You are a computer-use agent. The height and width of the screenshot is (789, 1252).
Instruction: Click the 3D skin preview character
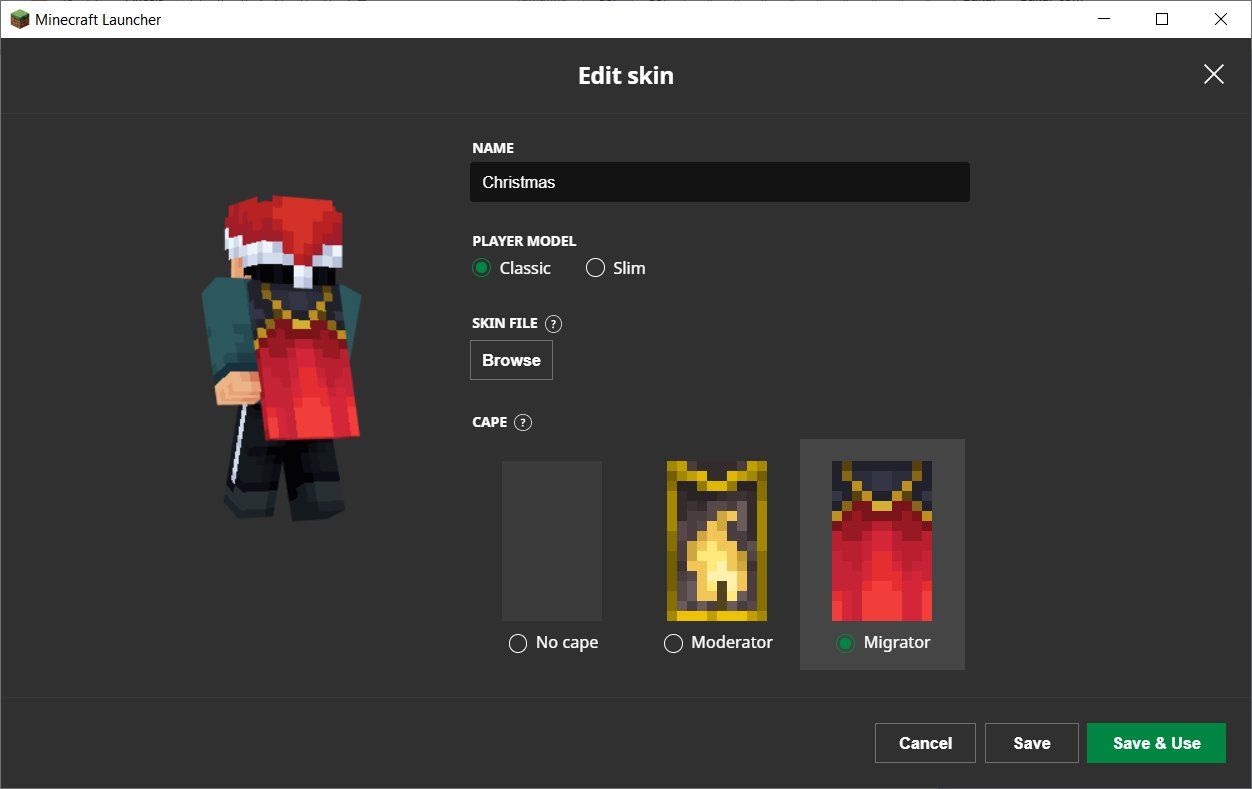(282, 358)
